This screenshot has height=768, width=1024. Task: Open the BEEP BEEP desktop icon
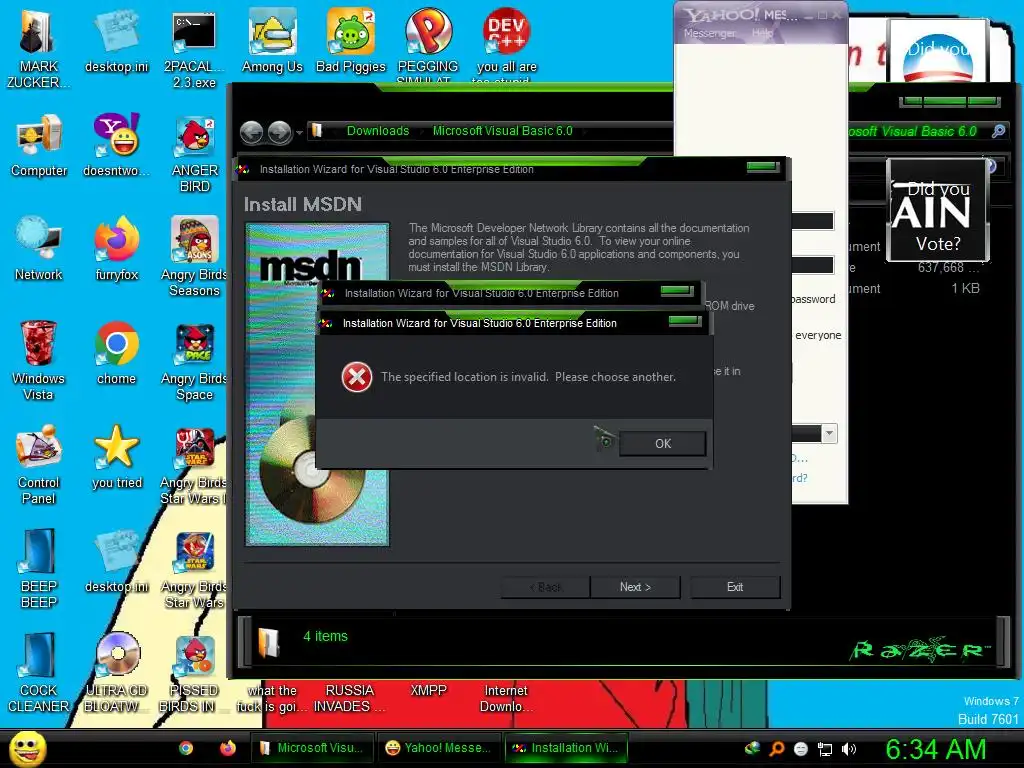[x=39, y=569]
